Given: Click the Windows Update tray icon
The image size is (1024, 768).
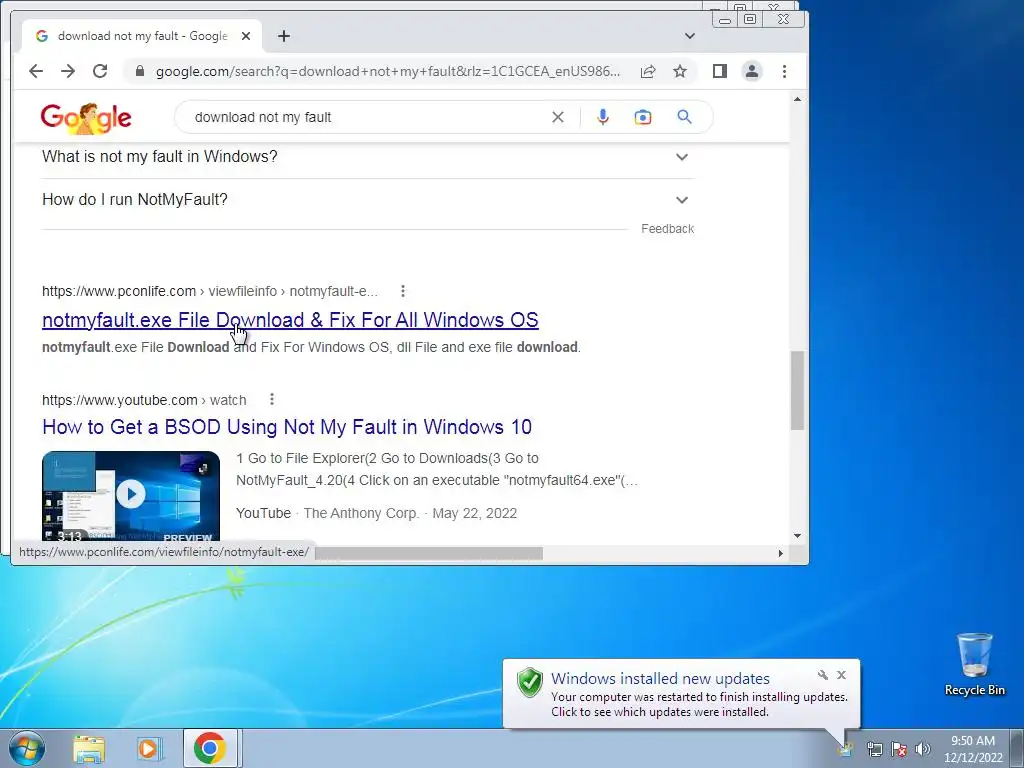Looking at the screenshot, I should click(846, 749).
